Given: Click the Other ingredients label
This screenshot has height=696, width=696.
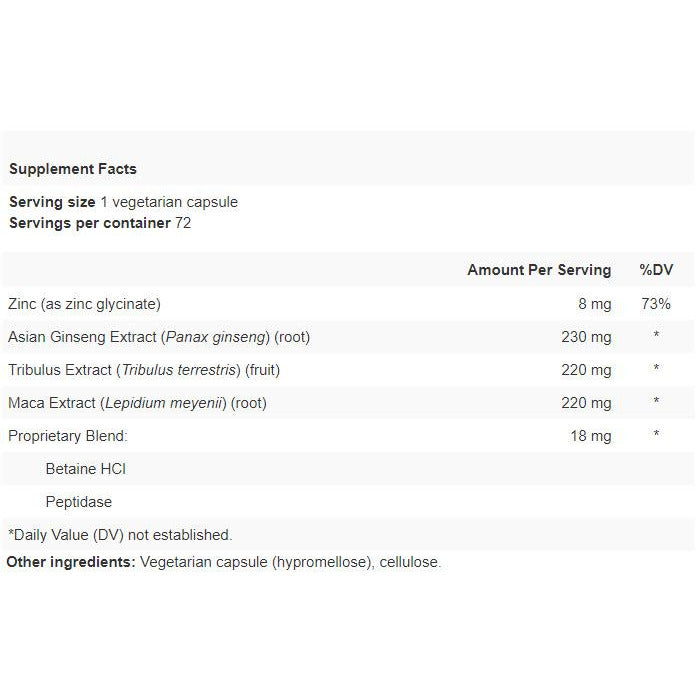Looking at the screenshot, I should (x=71, y=562).
